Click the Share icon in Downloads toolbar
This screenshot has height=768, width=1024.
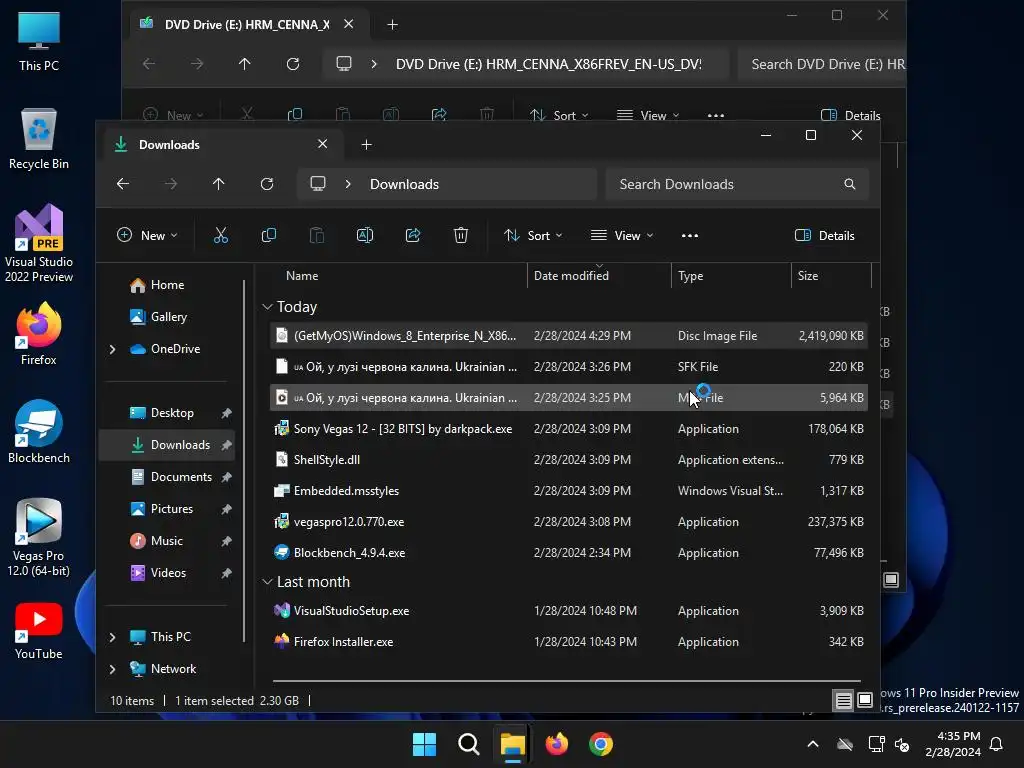tap(413, 236)
